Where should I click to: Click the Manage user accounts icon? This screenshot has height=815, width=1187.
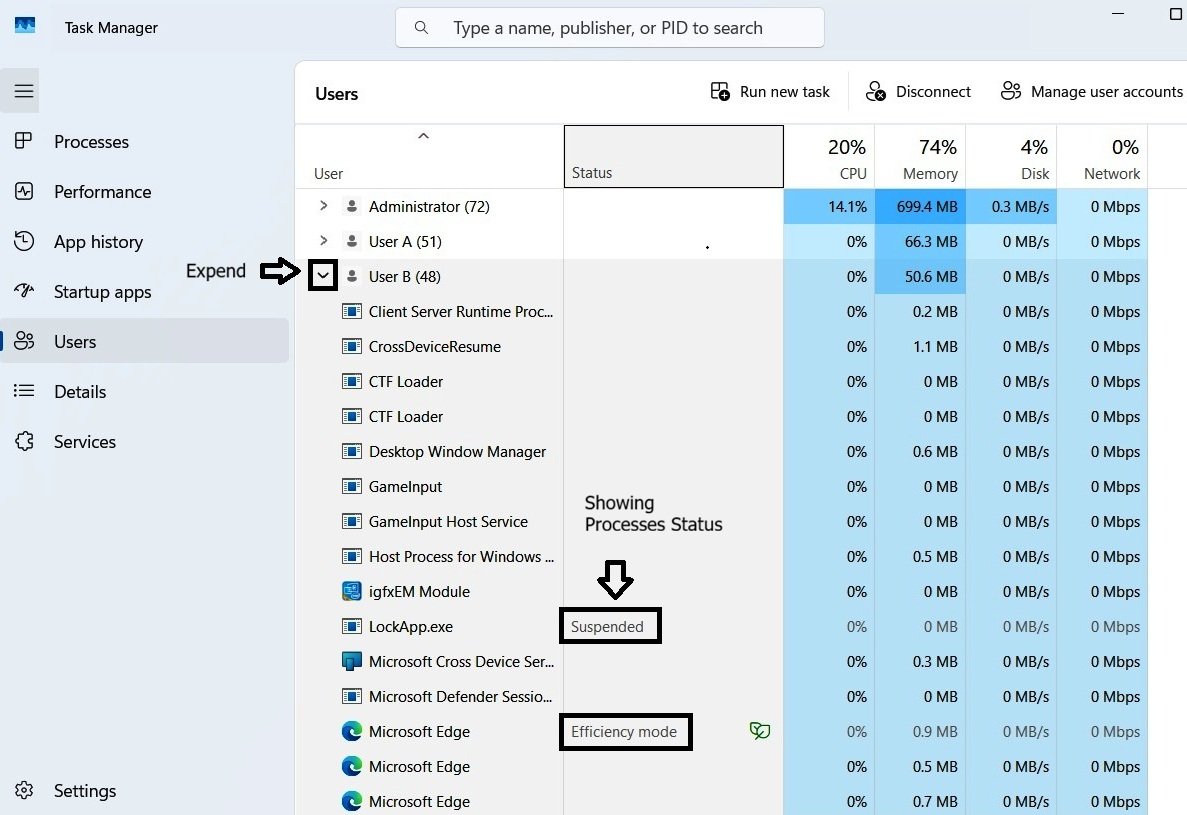[1011, 92]
